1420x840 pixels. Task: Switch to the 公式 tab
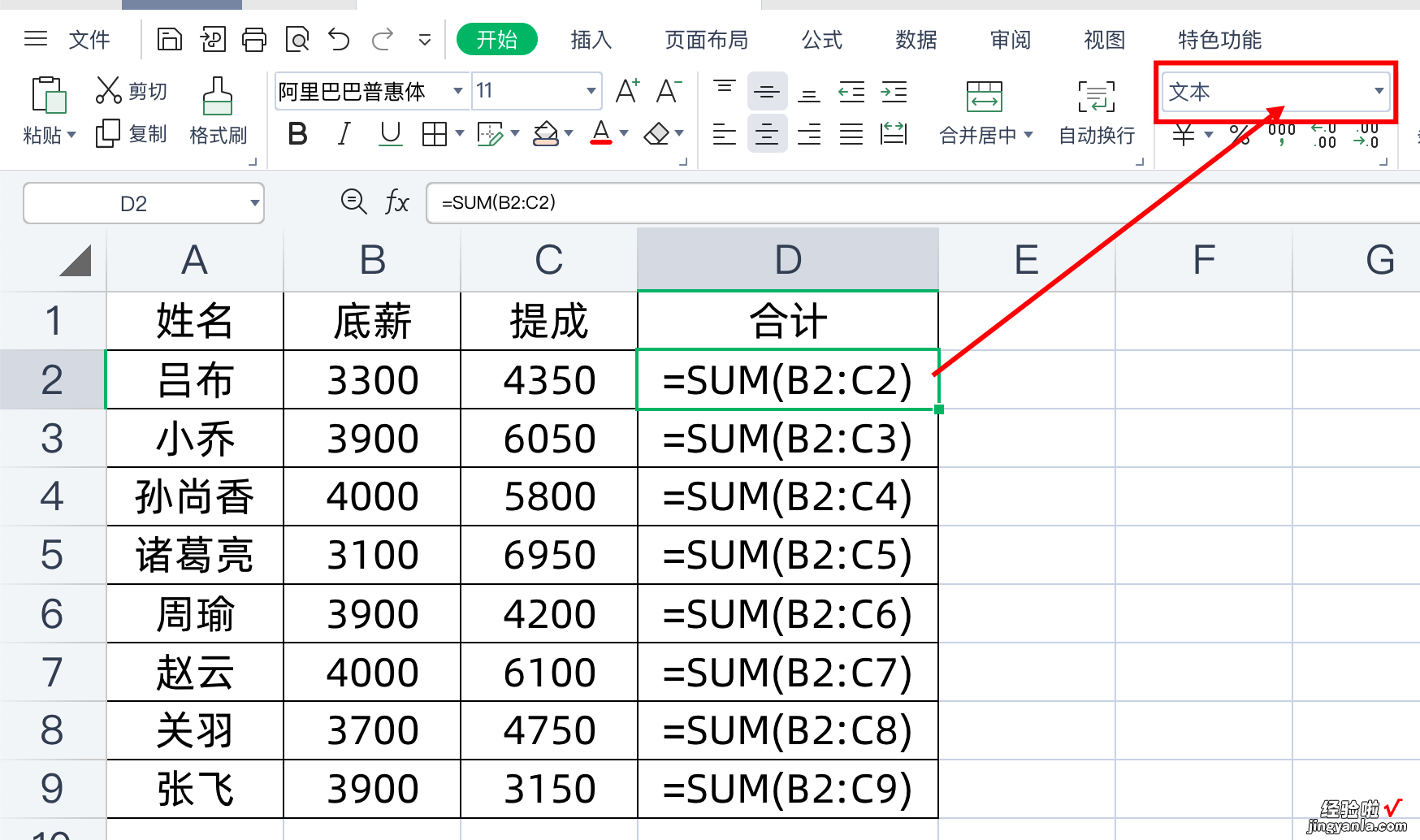point(822,39)
